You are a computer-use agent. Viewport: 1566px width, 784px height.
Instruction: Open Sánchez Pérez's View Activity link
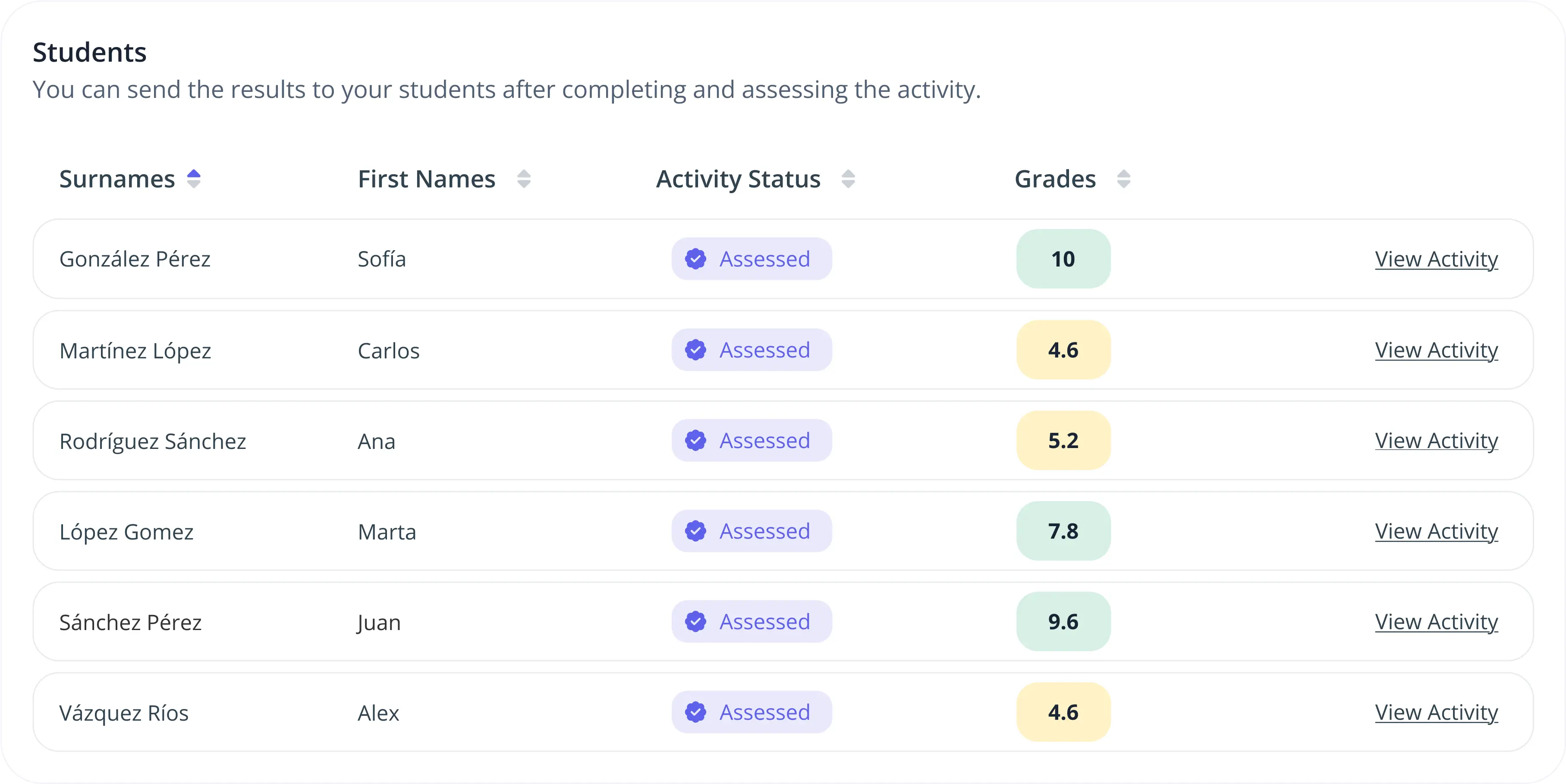click(1436, 622)
